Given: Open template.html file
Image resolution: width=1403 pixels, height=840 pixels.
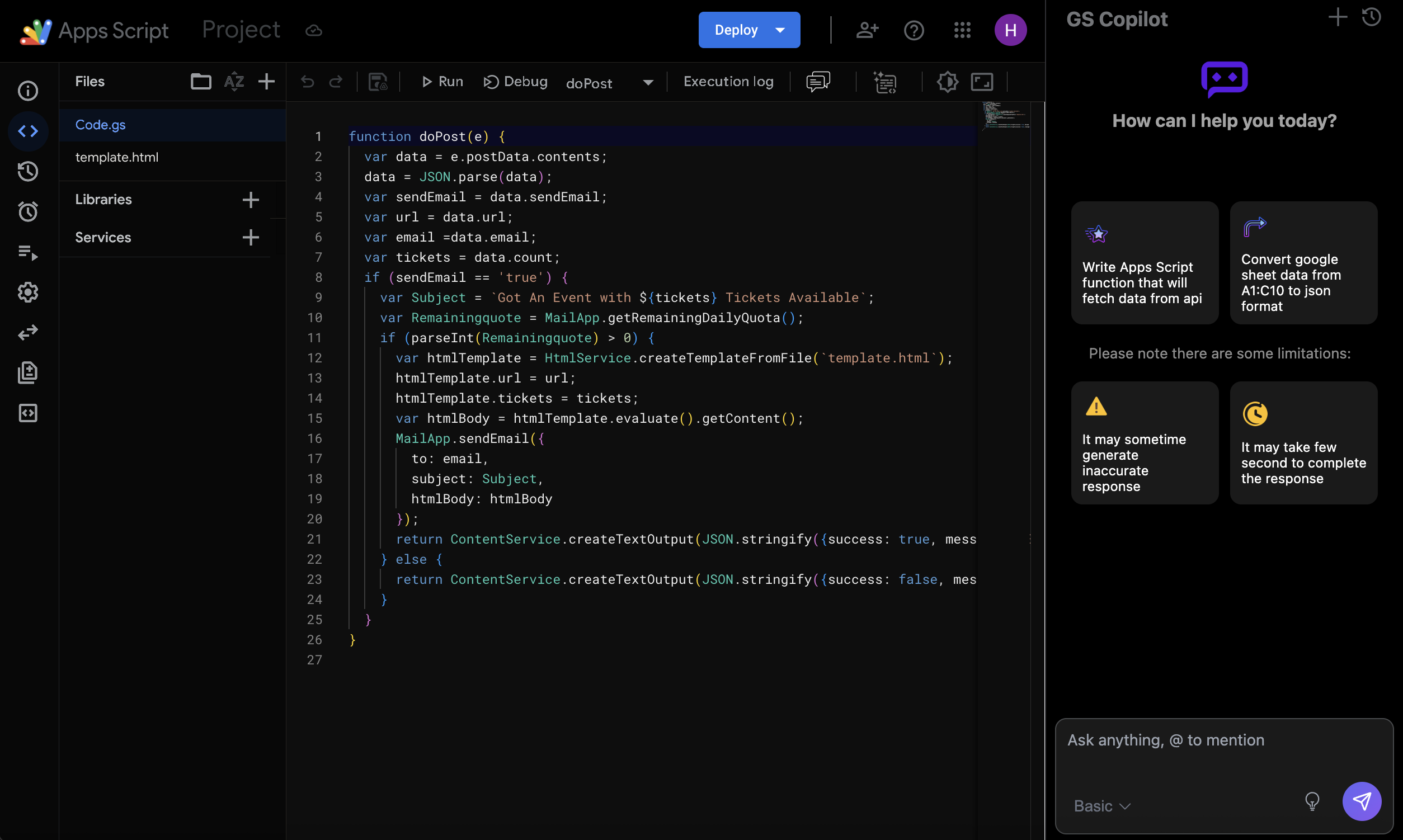Looking at the screenshot, I should 172,157.
